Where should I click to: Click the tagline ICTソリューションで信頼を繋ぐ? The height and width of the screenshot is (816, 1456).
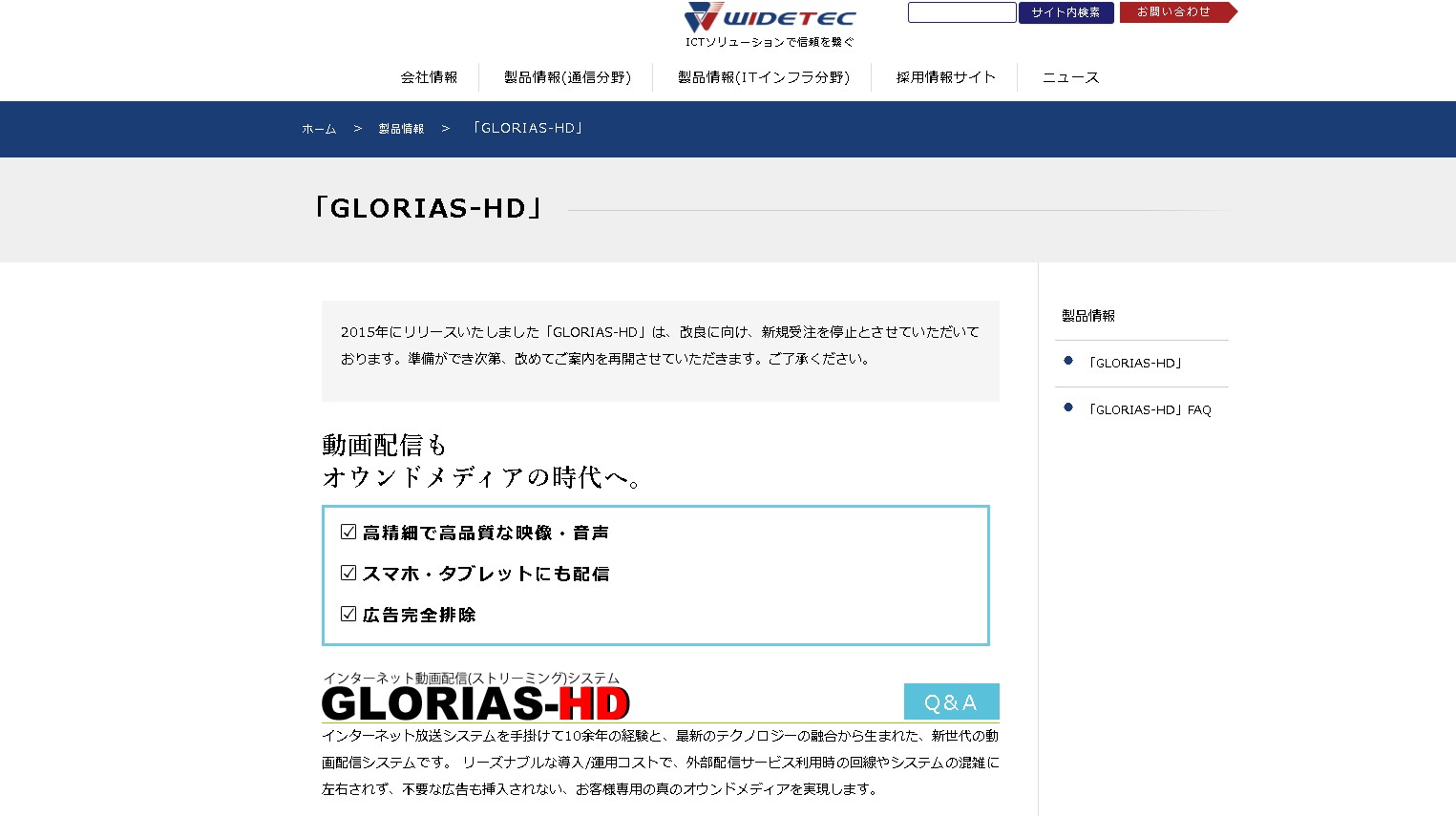coord(770,42)
